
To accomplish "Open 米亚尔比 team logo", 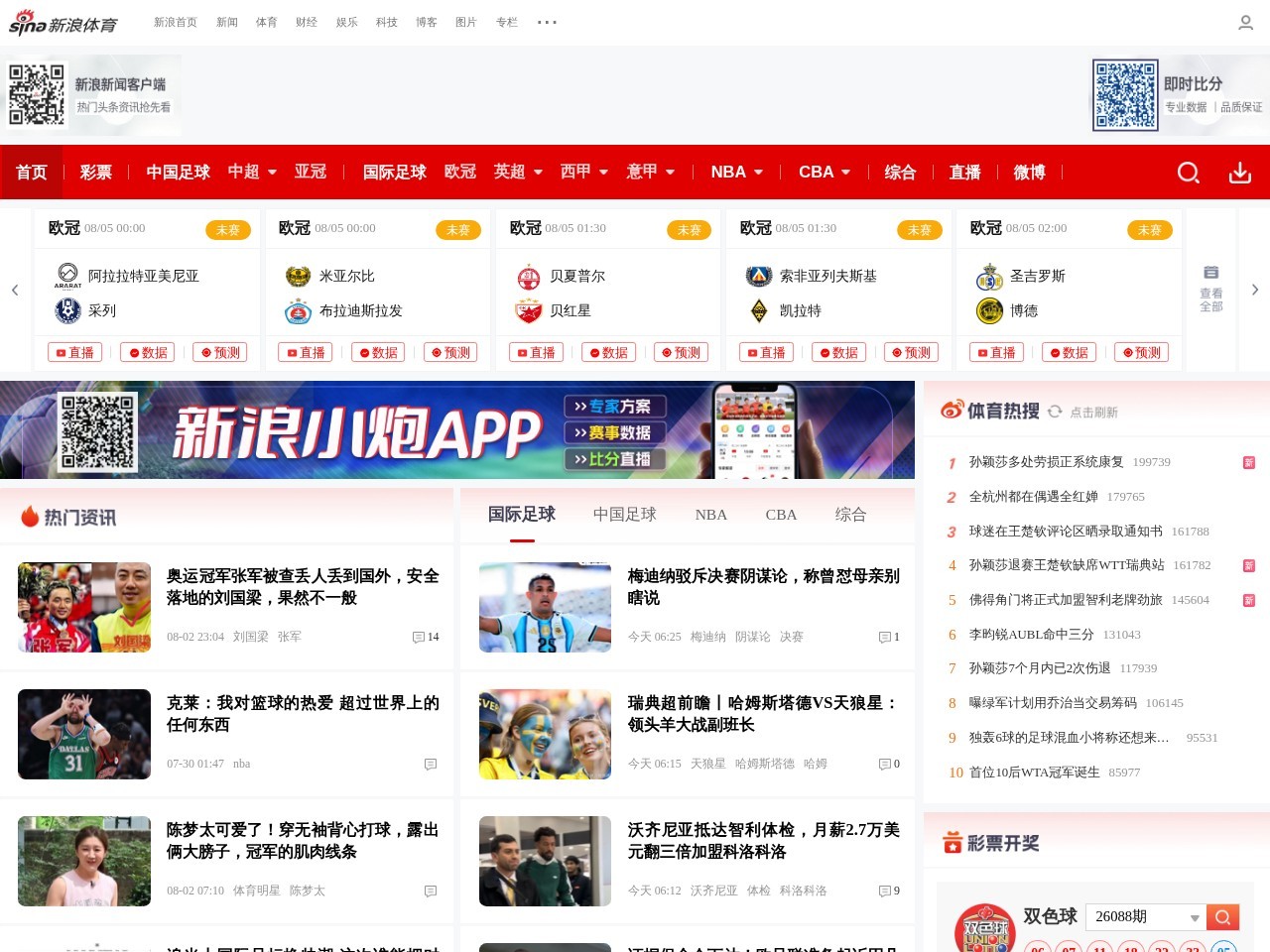I will point(299,276).
